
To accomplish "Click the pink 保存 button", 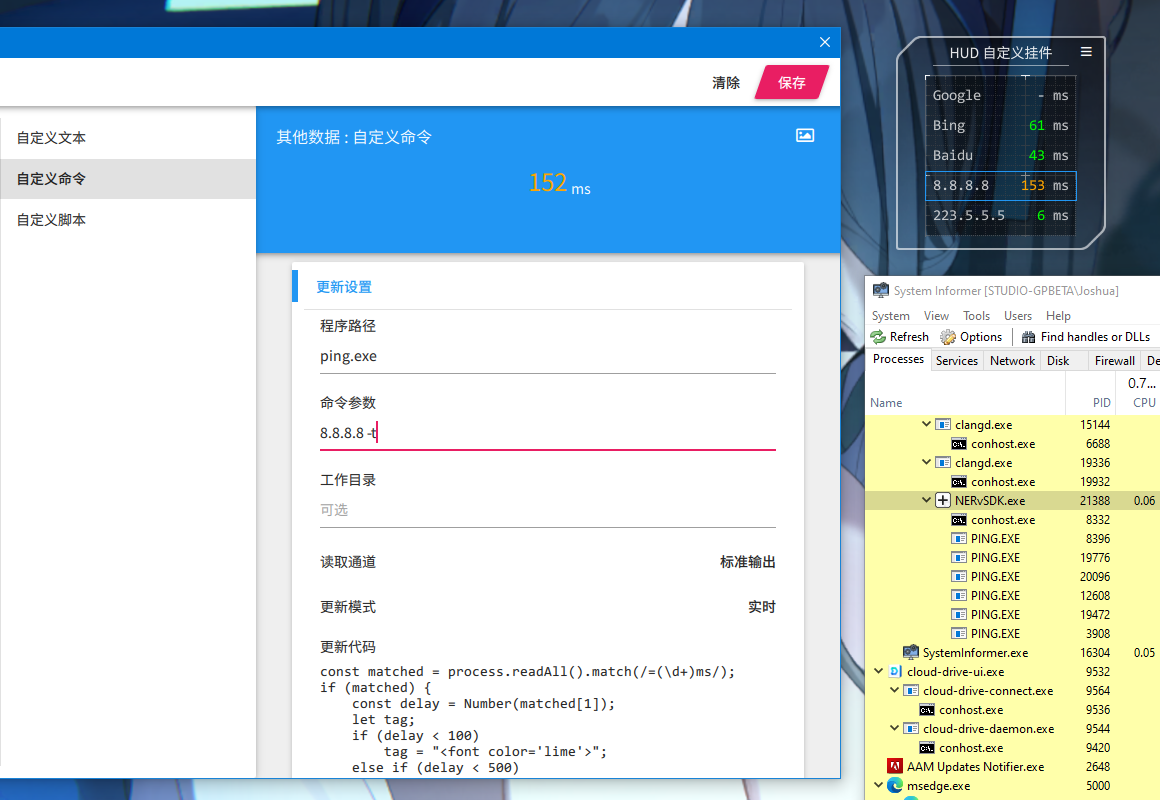I will (792, 83).
